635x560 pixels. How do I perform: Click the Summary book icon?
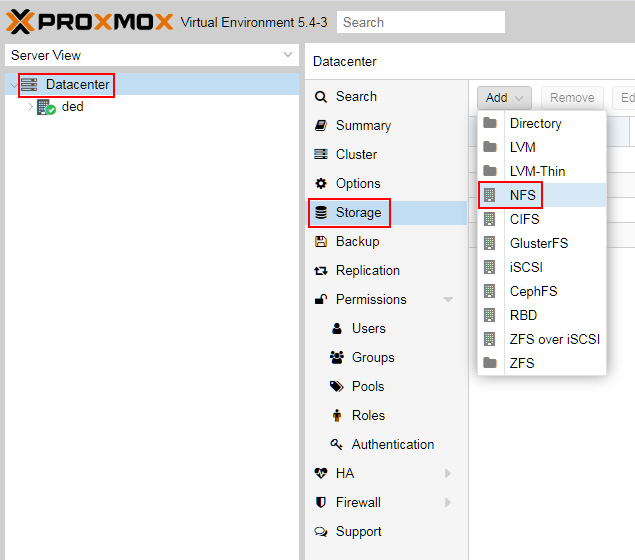pos(321,126)
